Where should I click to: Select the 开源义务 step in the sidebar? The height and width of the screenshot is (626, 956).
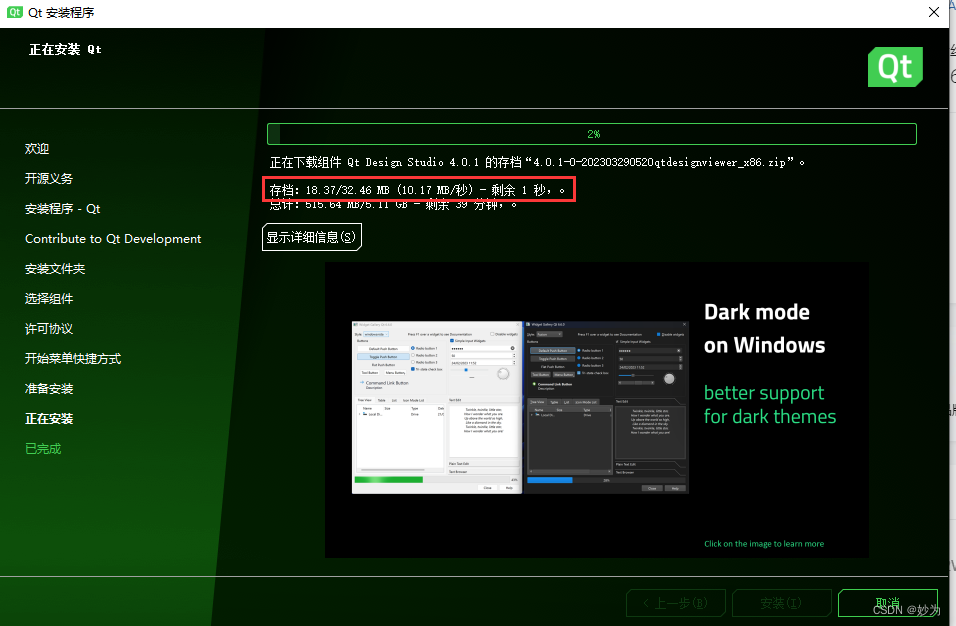[49, 179]
